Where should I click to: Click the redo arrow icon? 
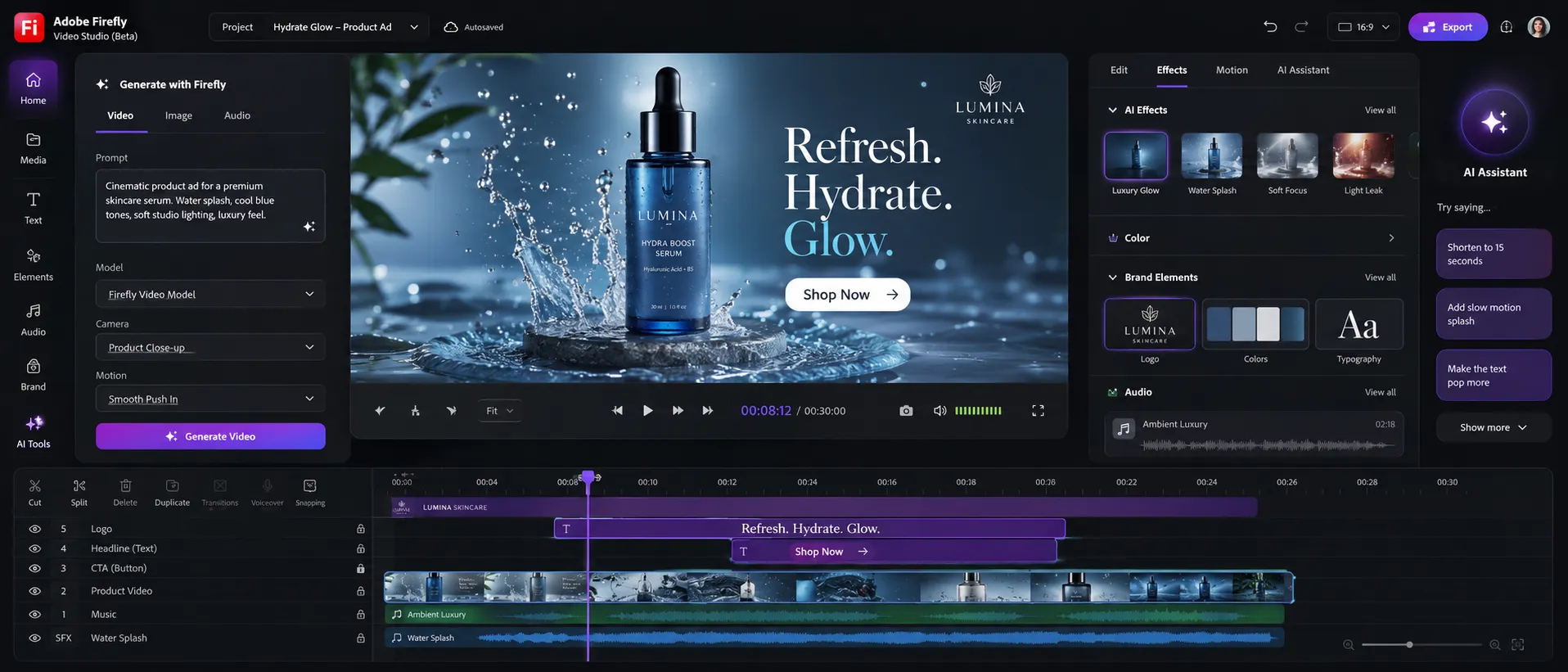[x=1301, y=27]
